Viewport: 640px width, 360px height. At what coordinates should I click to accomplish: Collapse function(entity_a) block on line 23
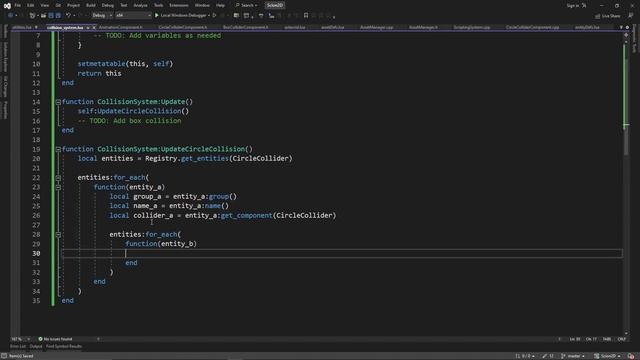[x=58, y=187]
